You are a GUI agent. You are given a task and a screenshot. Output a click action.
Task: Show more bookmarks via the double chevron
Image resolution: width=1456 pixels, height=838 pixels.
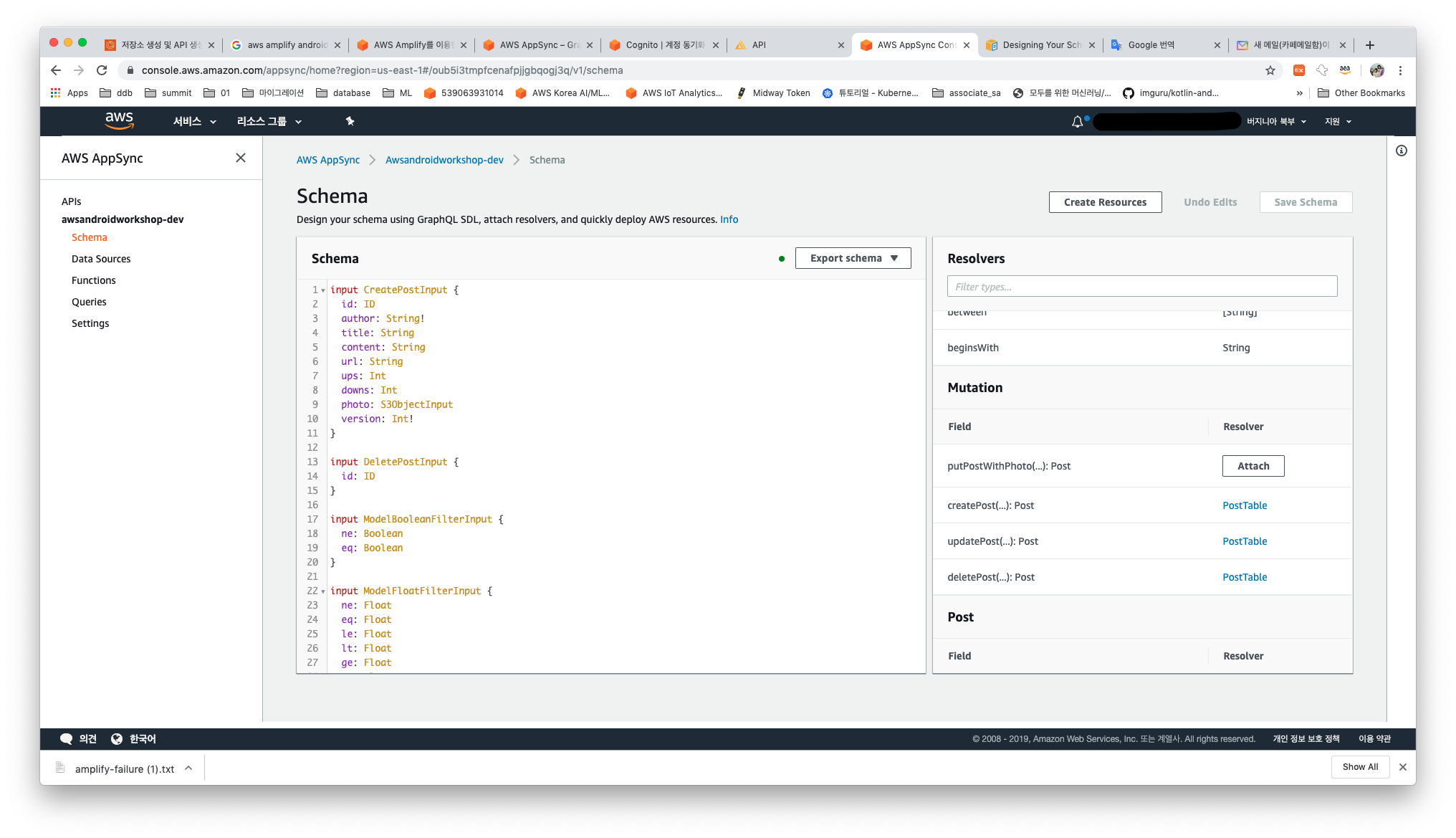click(1299, 93)
